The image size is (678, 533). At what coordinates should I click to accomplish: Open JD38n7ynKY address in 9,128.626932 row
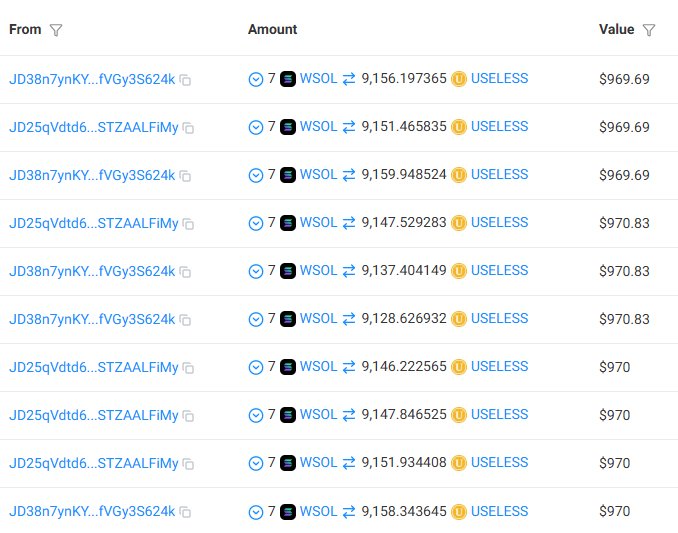click(92, 319)
